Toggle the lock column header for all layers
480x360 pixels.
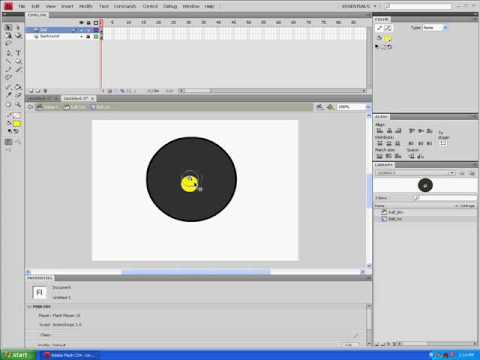tap(88, 22)
